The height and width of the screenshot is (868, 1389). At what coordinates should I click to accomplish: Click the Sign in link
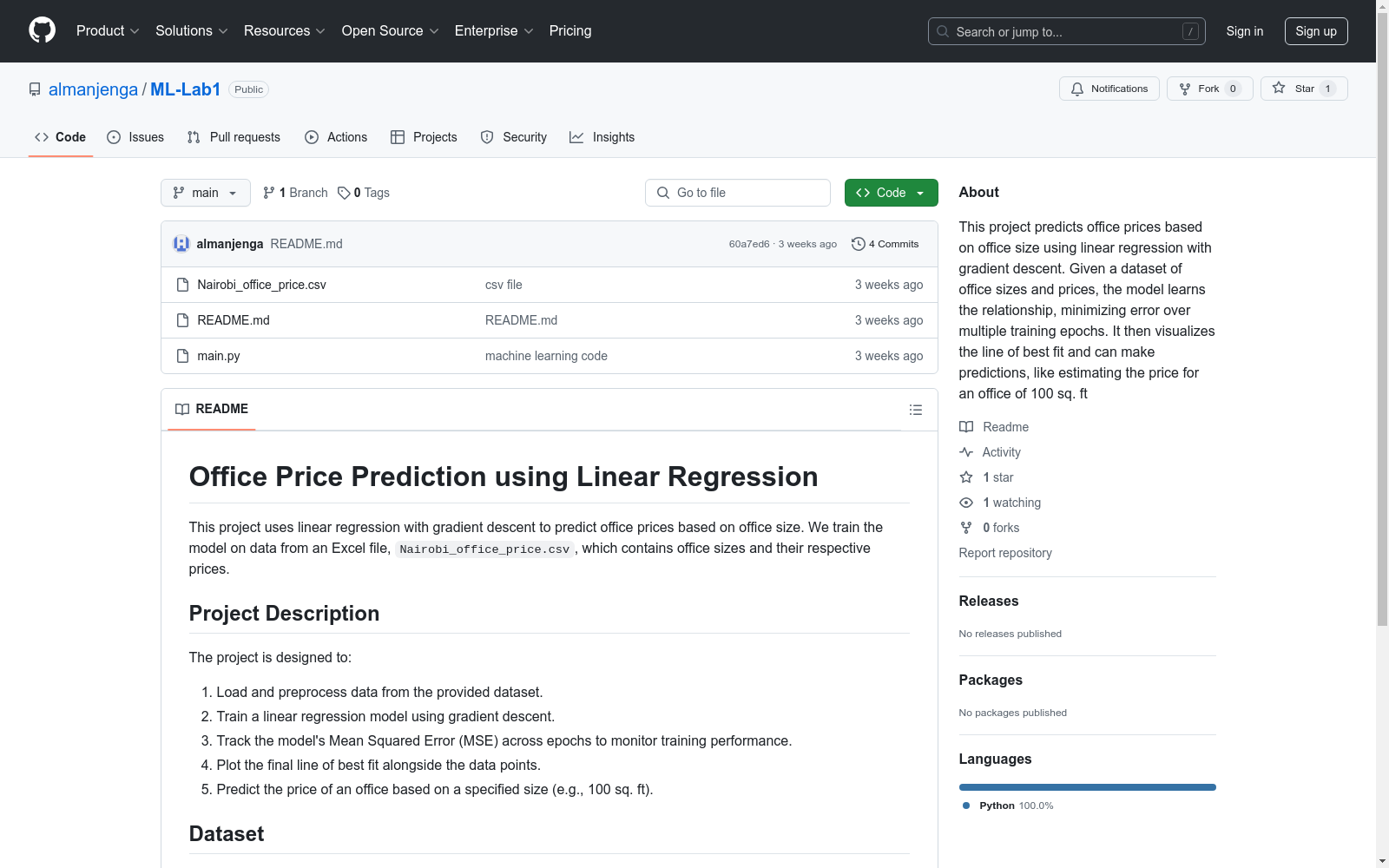coord(1245,31)
